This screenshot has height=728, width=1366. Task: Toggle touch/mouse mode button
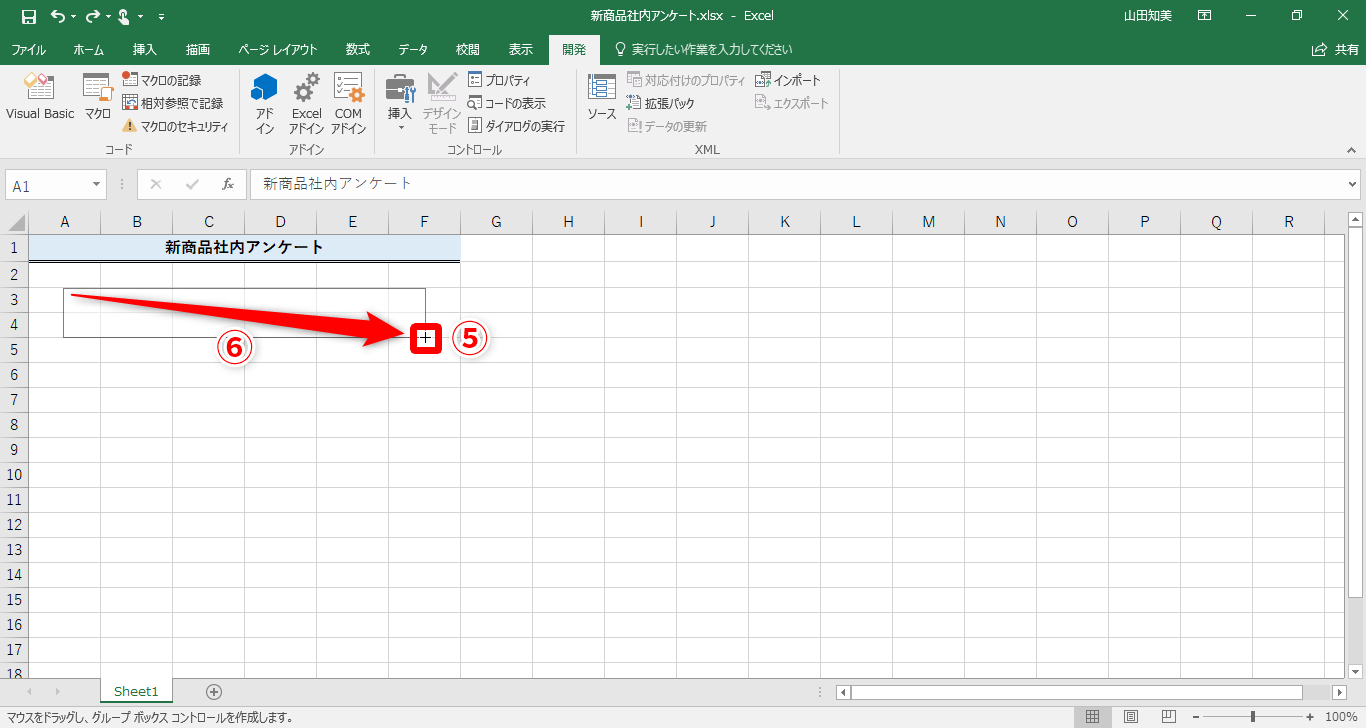(124, 16)
